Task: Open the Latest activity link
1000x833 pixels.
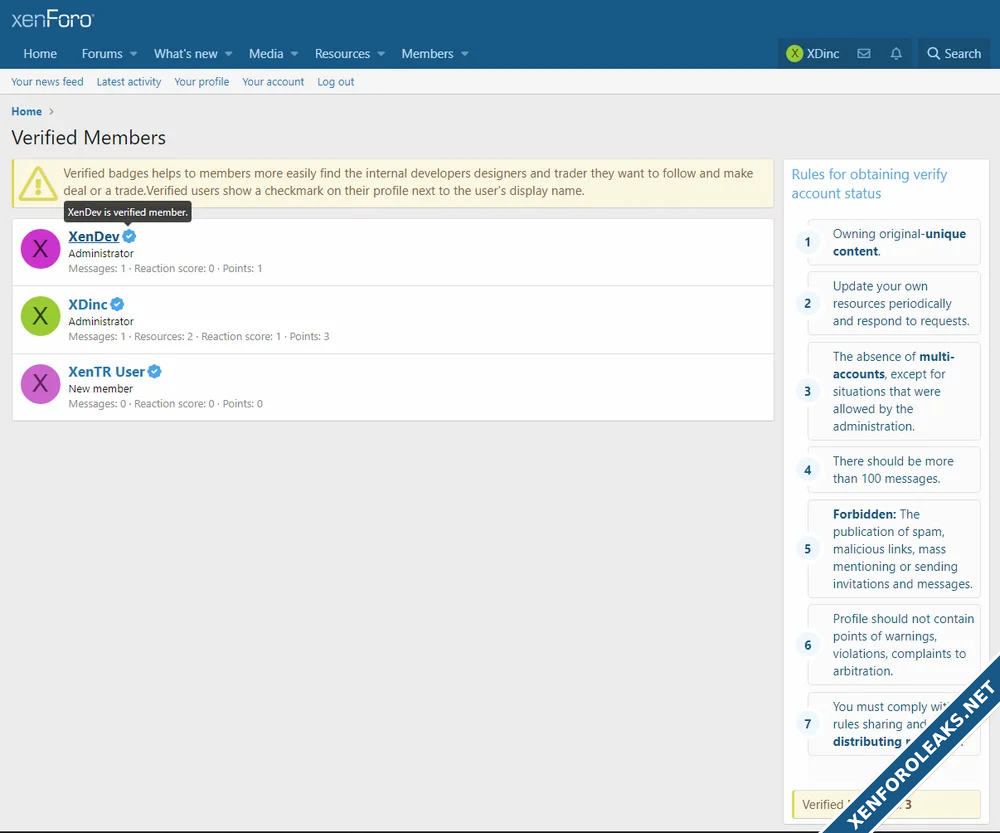Action: (129, 82)
